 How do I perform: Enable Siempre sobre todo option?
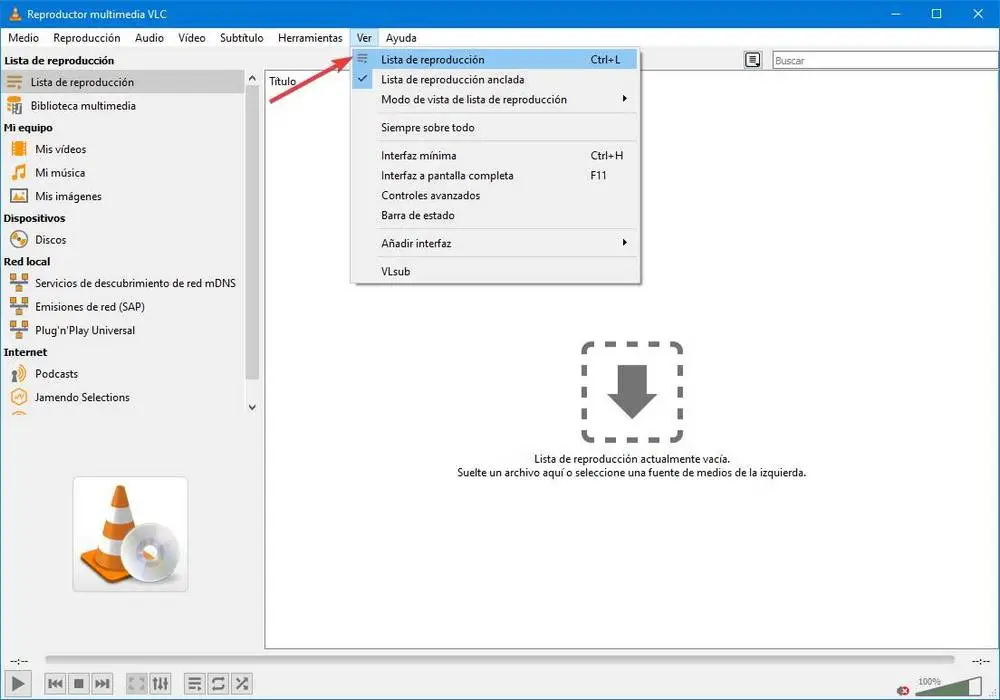(495, 127)
